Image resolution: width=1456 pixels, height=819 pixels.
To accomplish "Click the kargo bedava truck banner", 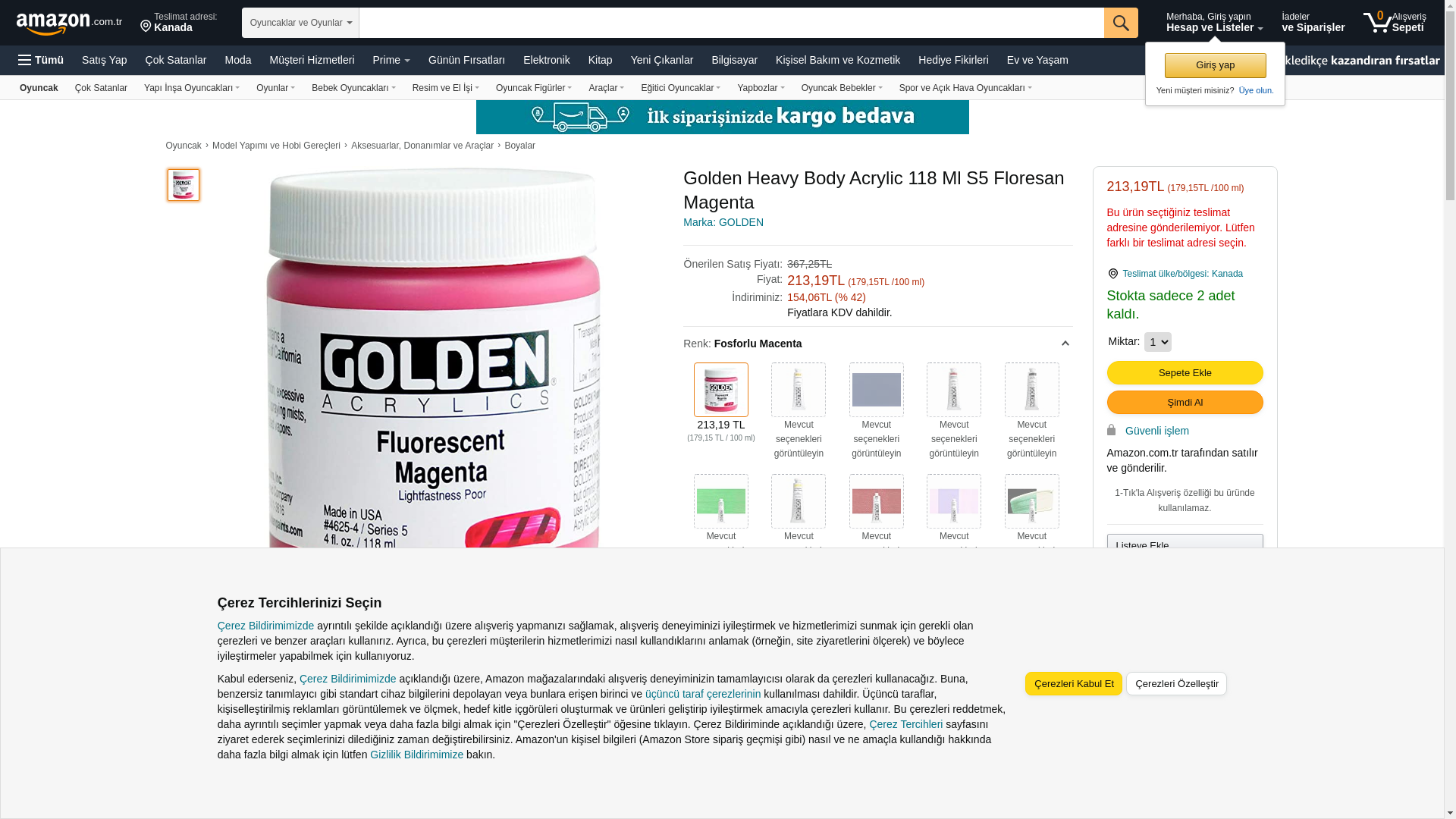I will coord(722,117).
